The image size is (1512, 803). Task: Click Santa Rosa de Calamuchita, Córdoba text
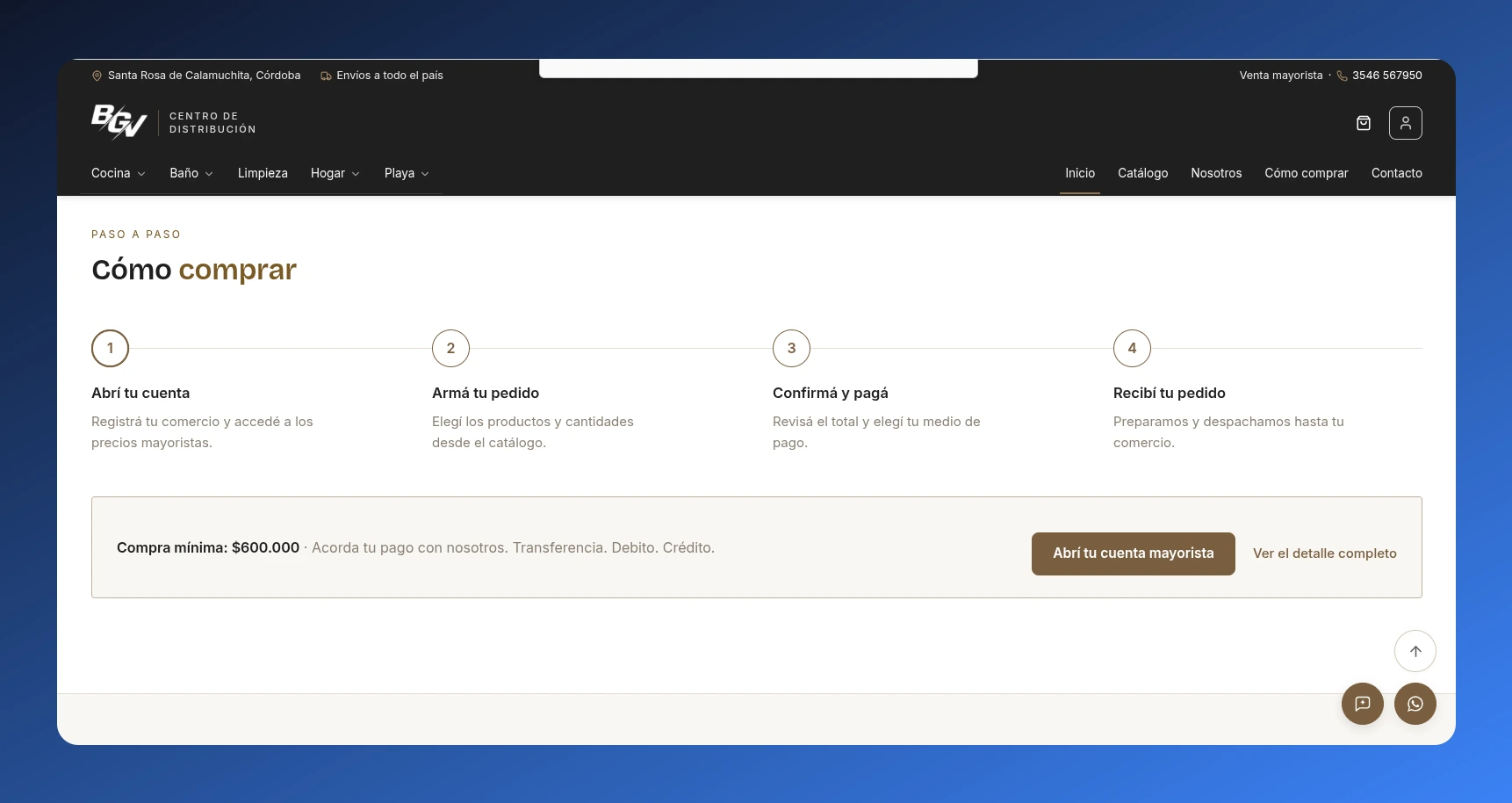click(x=204, y=76)
